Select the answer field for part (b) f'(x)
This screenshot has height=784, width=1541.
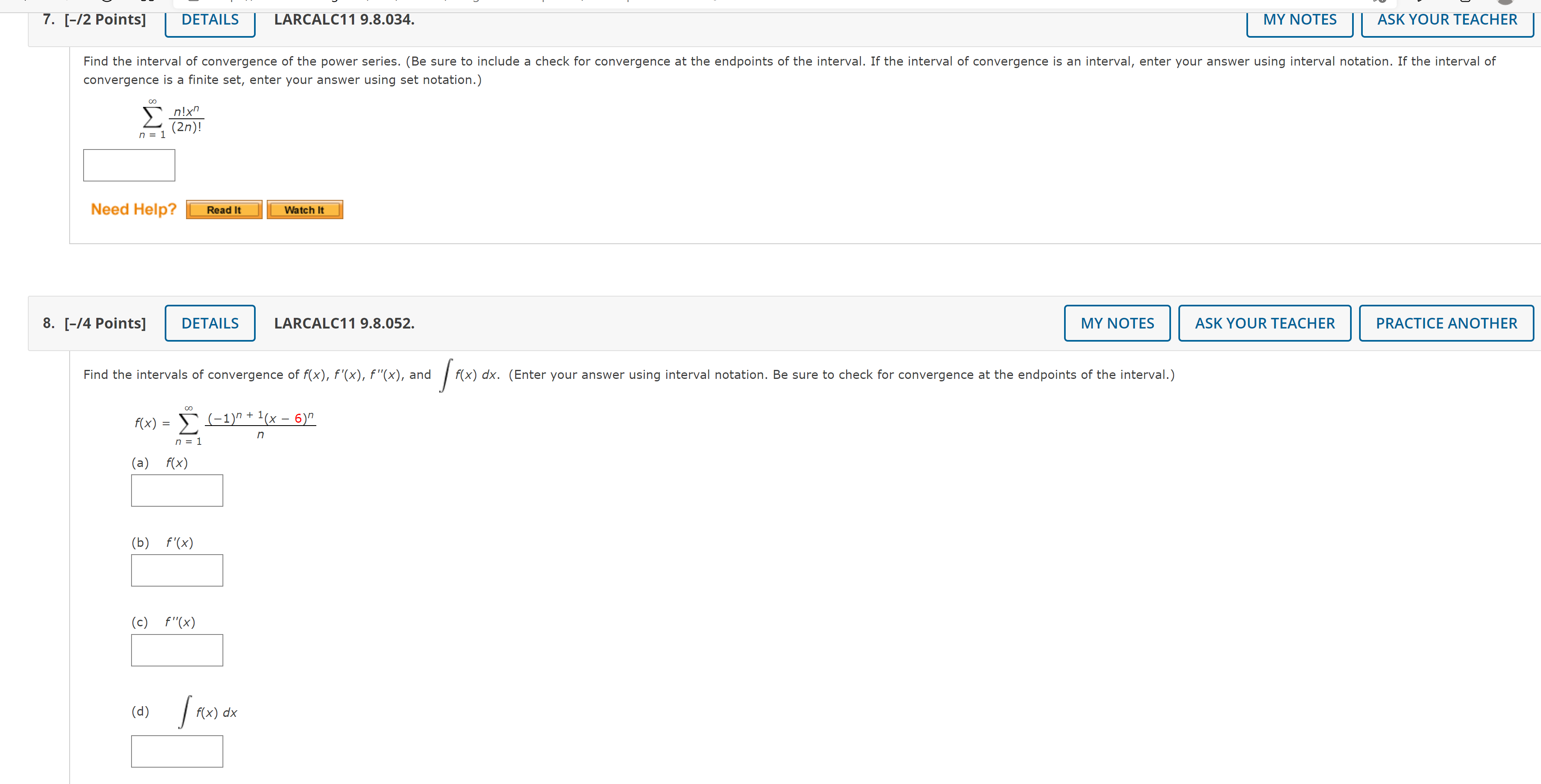tap(177, 570)
